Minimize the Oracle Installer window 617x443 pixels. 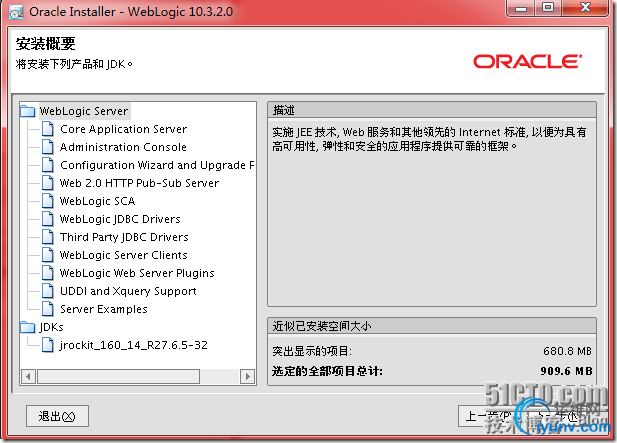click(521, 8)
